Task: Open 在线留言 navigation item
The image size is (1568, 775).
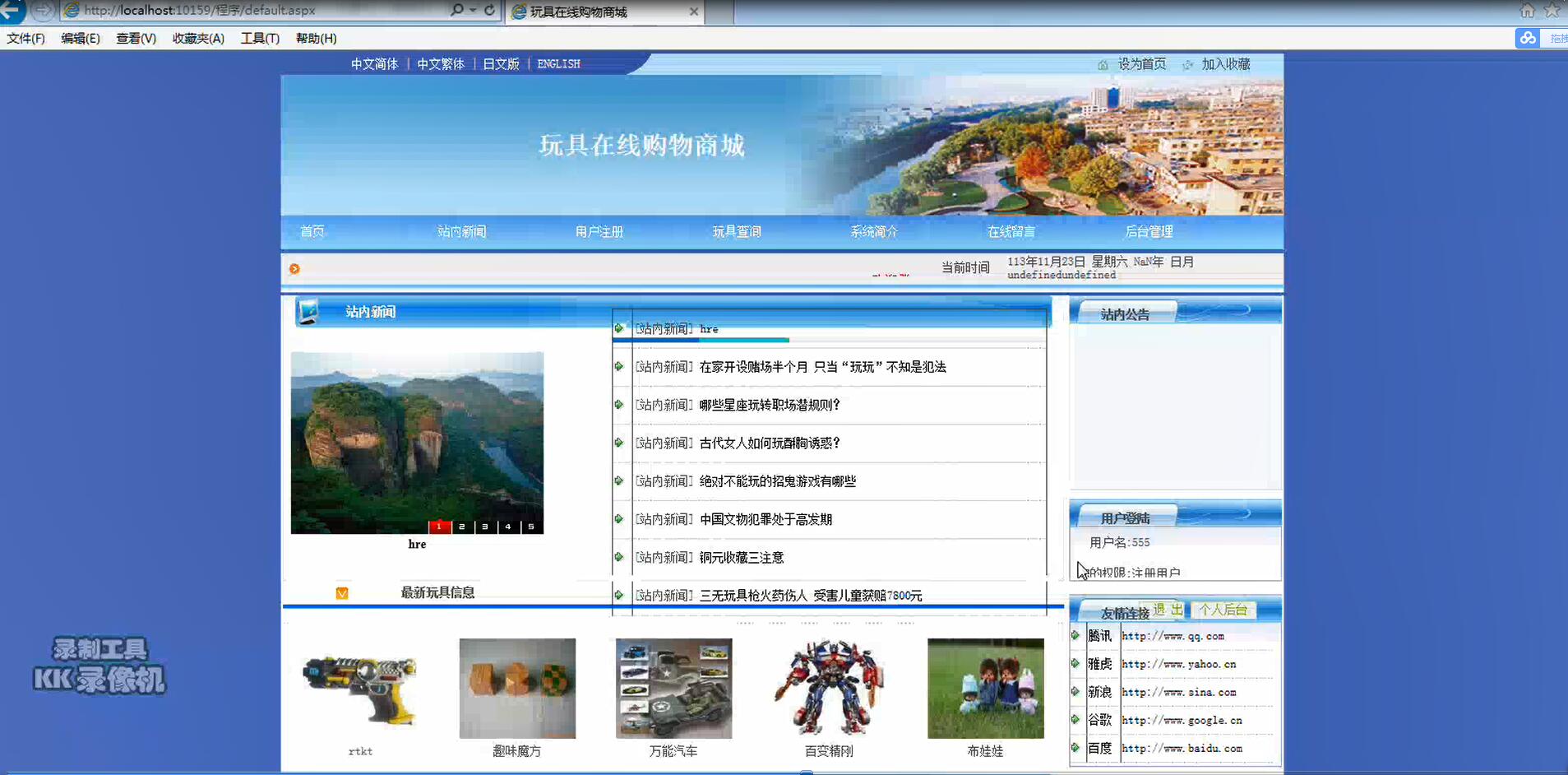Action: tap(1011, 231)
